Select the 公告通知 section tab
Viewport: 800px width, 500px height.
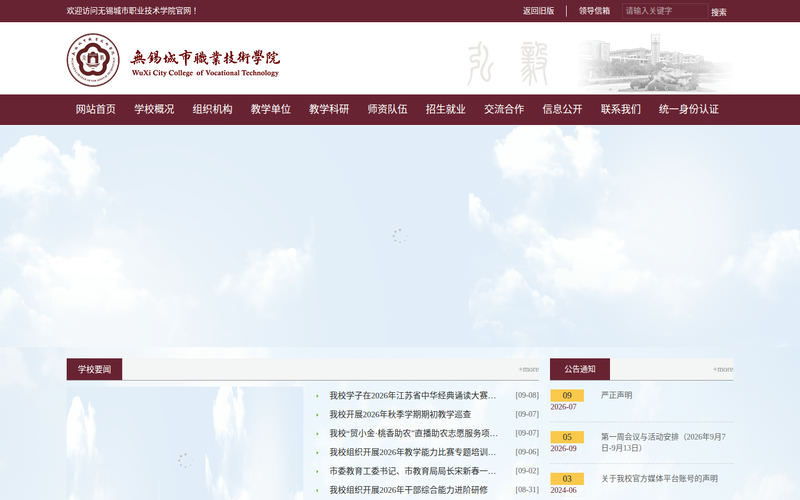[x=580, y=369]
